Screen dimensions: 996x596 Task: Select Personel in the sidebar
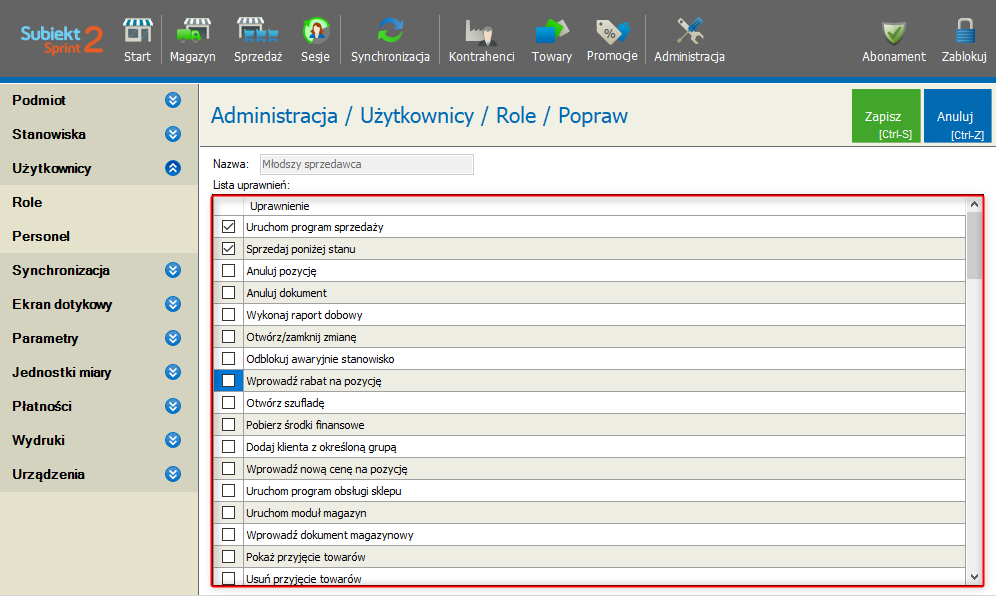41,236
